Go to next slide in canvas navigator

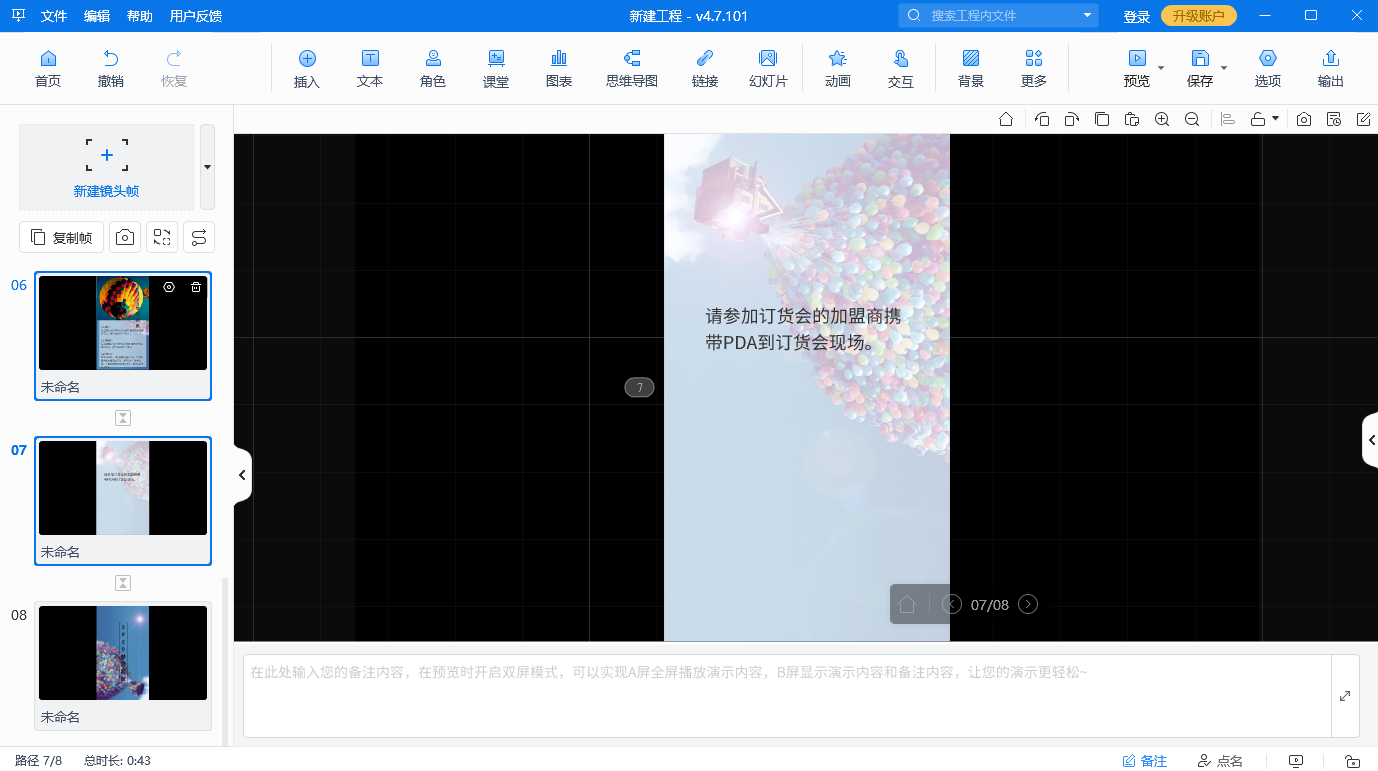(1028, 604)
